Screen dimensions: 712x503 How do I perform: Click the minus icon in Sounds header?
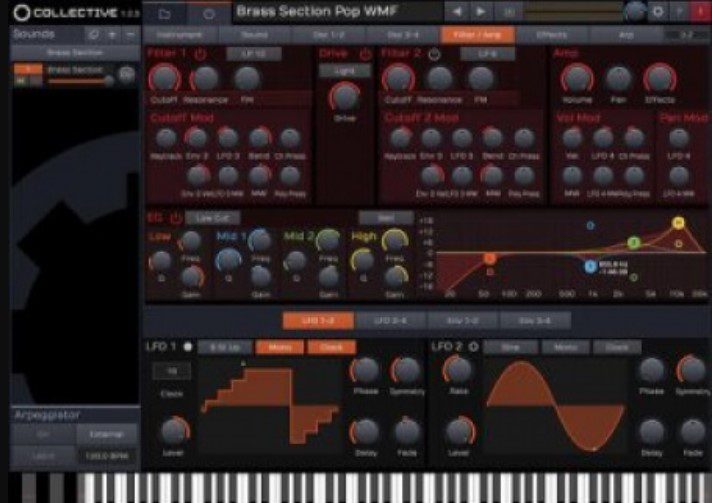[130, 35]
